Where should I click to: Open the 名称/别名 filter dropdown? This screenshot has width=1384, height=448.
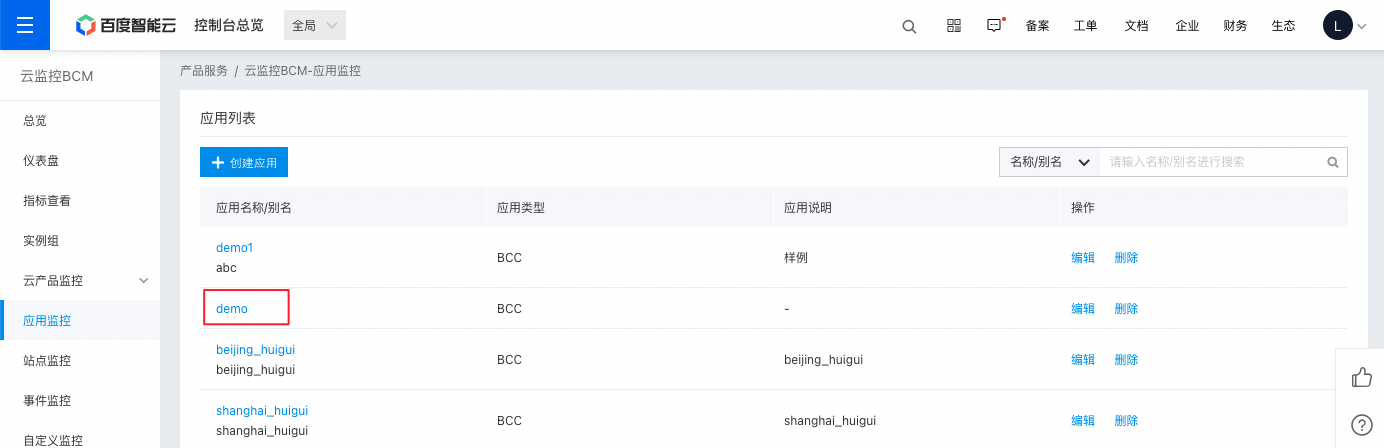[x=1050, y=162]
